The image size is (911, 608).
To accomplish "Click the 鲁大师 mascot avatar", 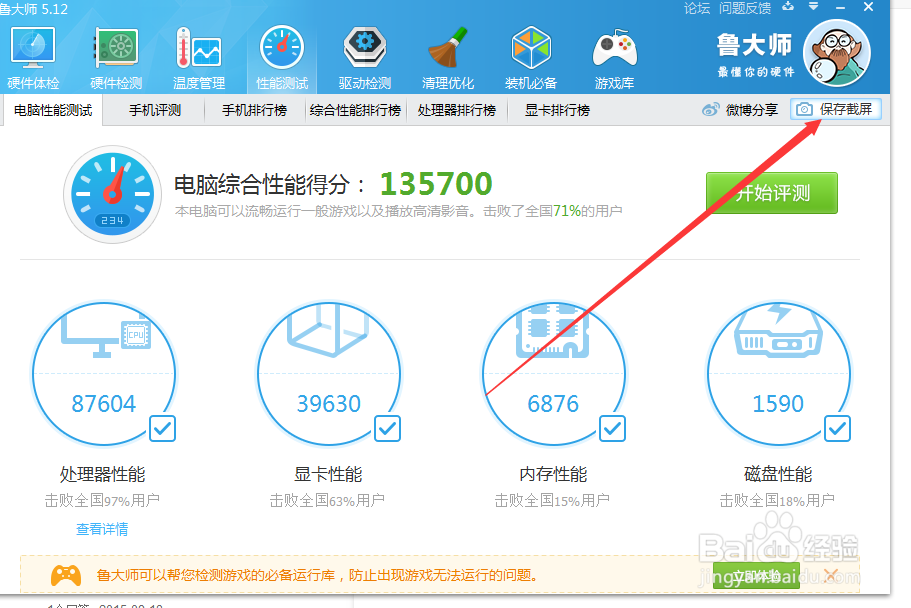I will pyautogui.click(x=837, y=53).
